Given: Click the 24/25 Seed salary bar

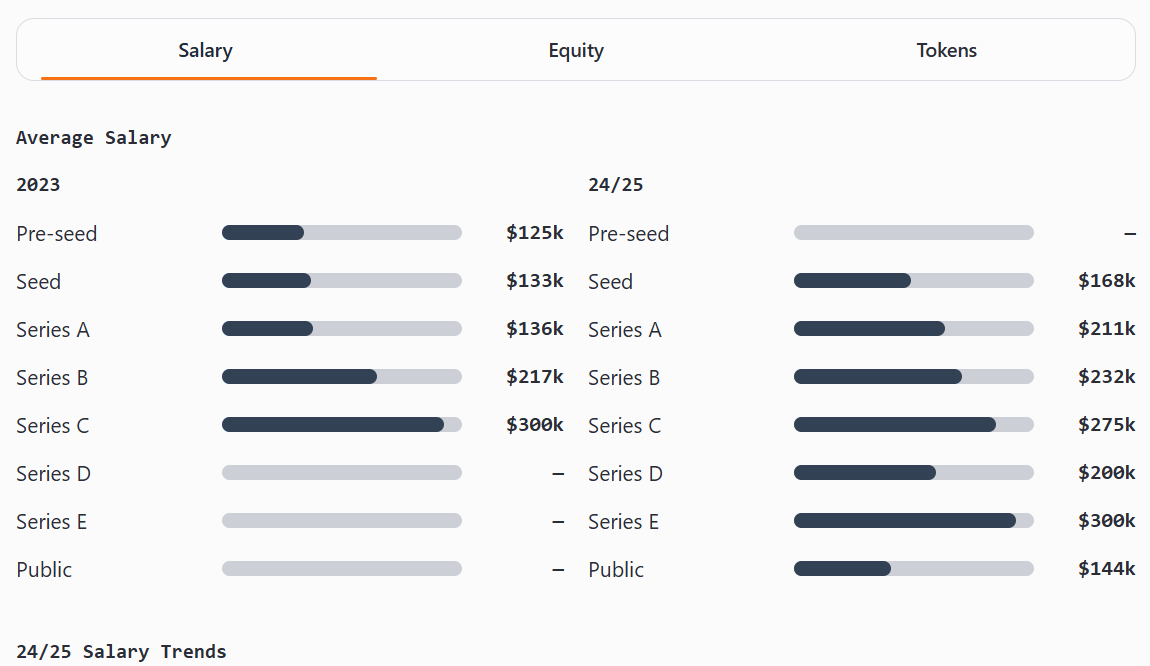Looking at the screenshot, I should point(913,281).
